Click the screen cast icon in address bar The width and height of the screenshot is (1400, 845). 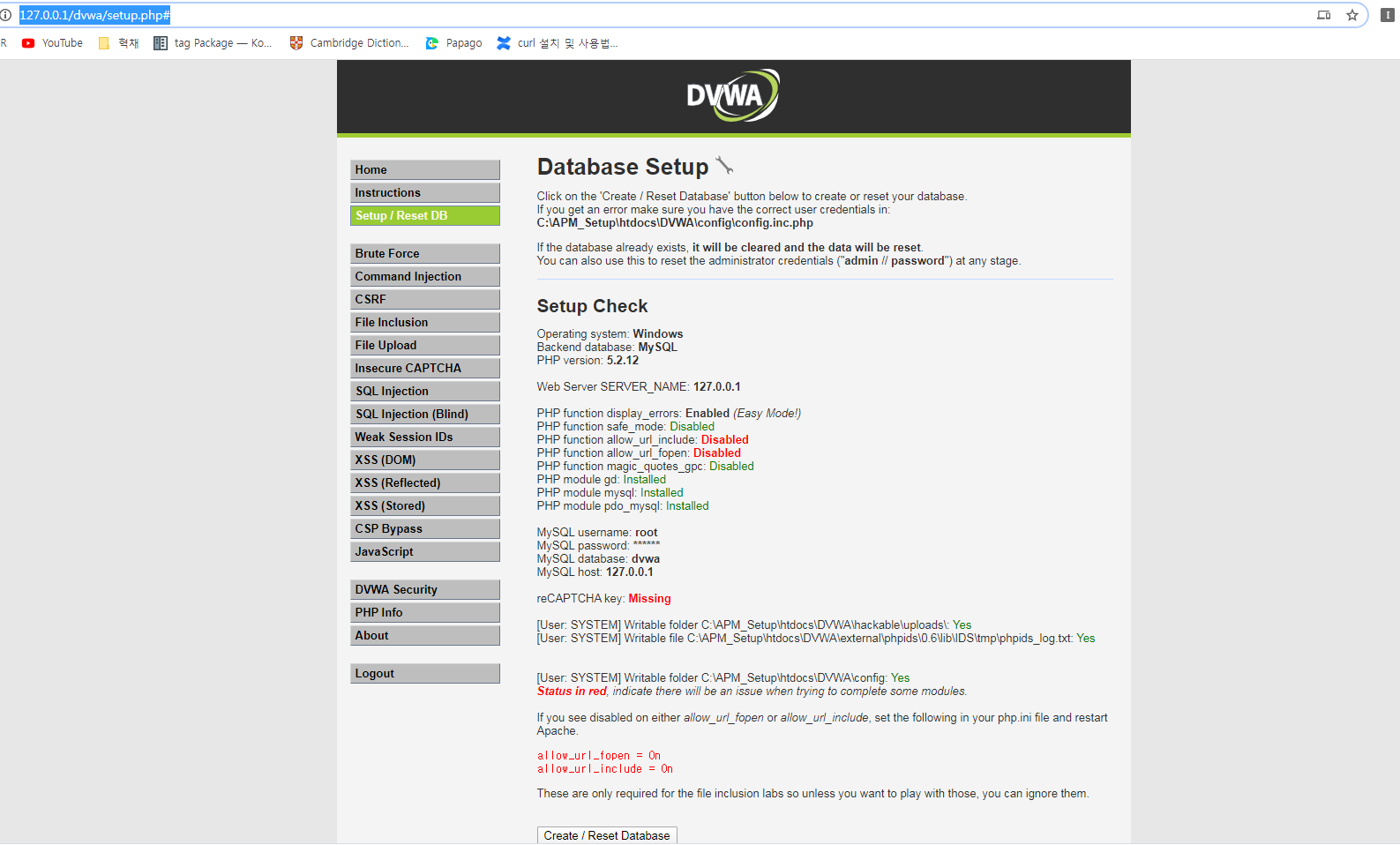pyautogui.click(x=1323, y=15)
